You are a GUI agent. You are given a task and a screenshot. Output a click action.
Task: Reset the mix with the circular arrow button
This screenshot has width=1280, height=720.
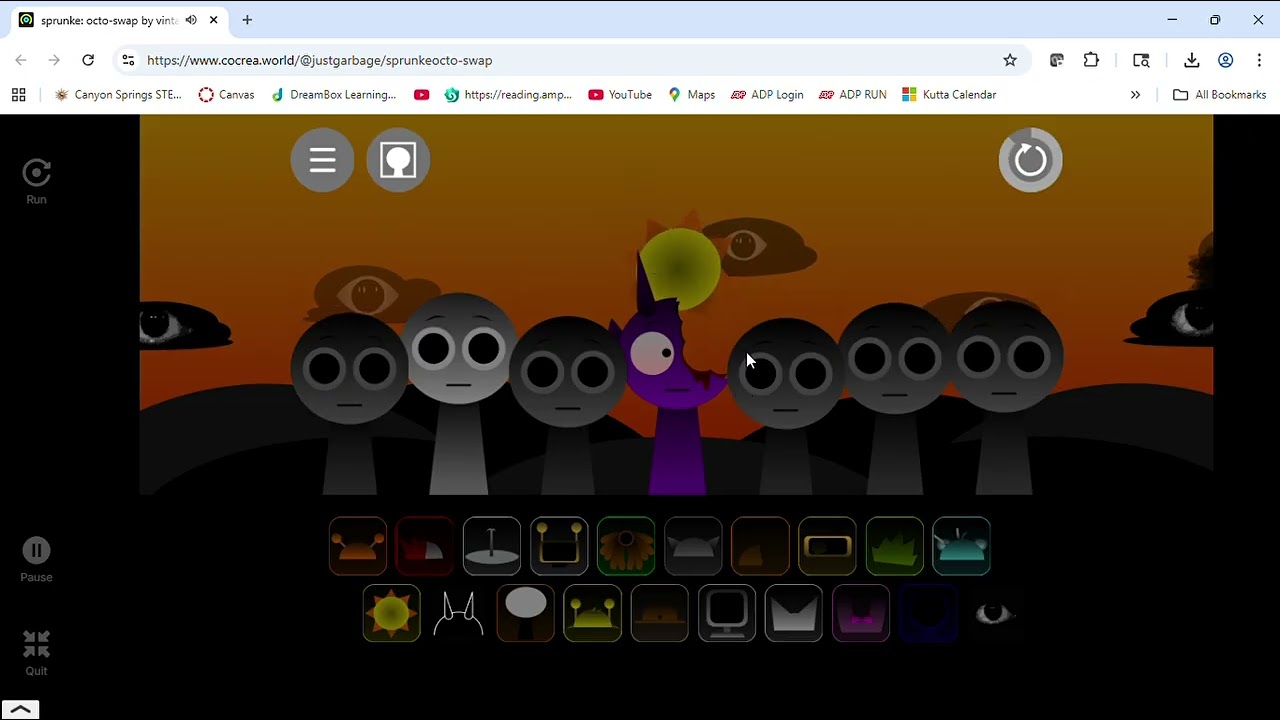[1030, 160]
